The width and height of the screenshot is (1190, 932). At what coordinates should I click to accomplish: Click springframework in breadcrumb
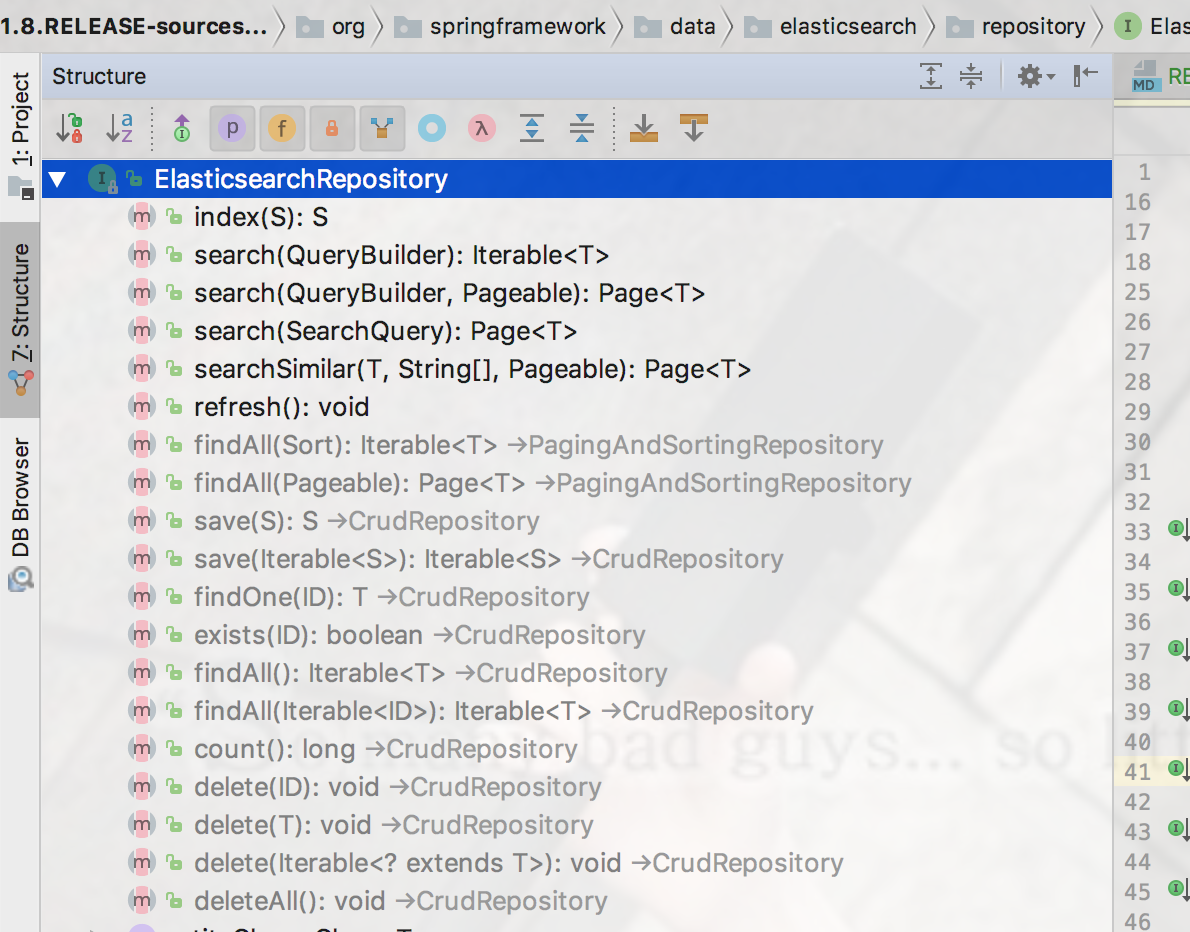tap(500, 27)
